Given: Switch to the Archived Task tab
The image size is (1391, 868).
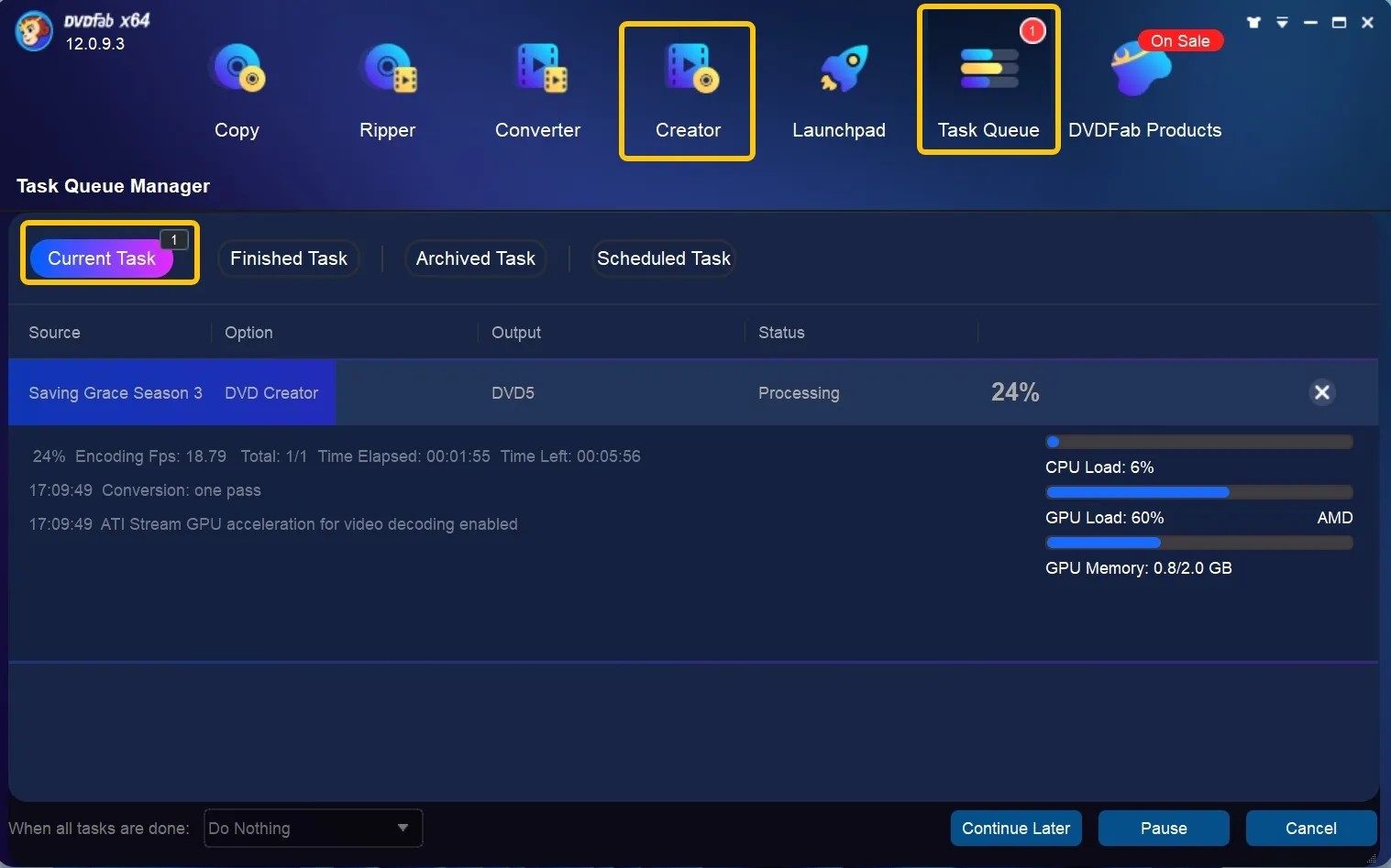Looking at the screenshot, I should click(x=475, y=258).
